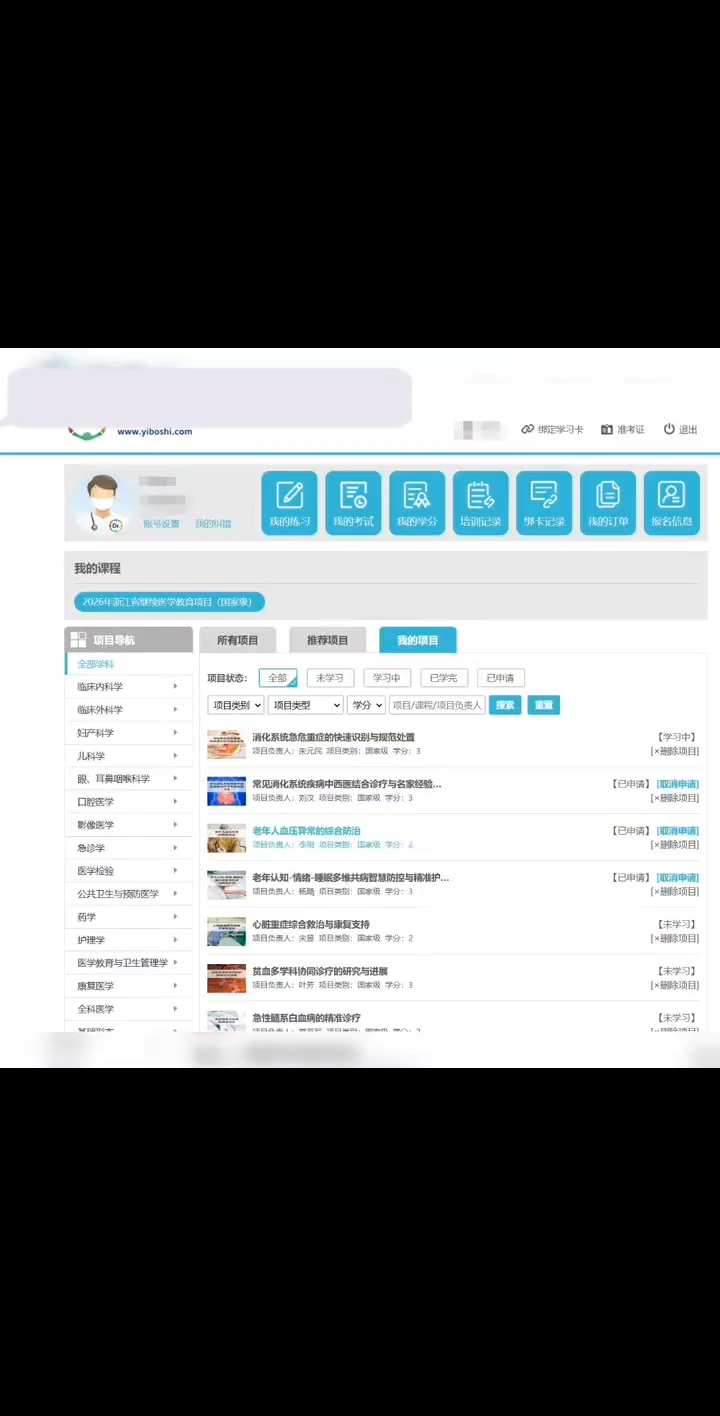Open 绑卡记录 icon tile

[544, 503]
